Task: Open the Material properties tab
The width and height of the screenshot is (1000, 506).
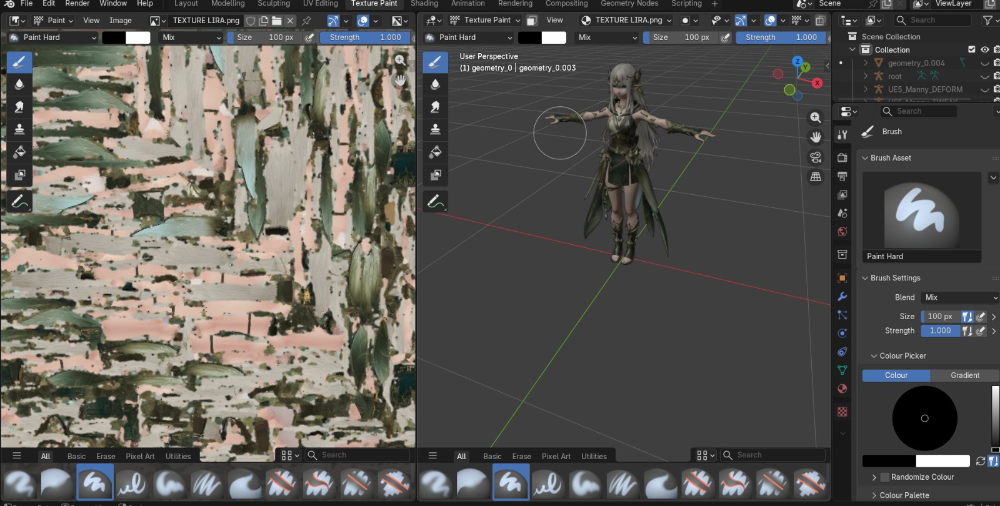Action: (x=842, y=389)
